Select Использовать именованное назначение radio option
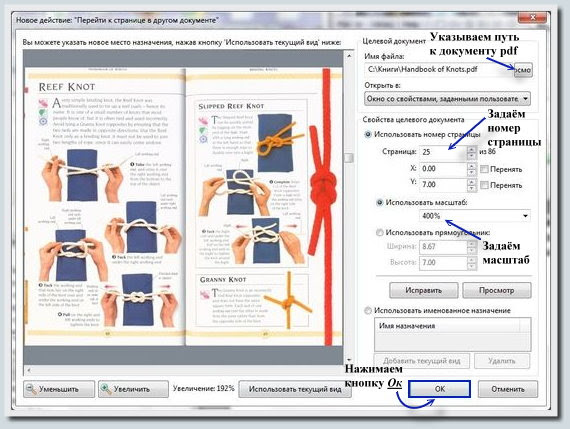The image size is (570, 429). click(368, 311)
